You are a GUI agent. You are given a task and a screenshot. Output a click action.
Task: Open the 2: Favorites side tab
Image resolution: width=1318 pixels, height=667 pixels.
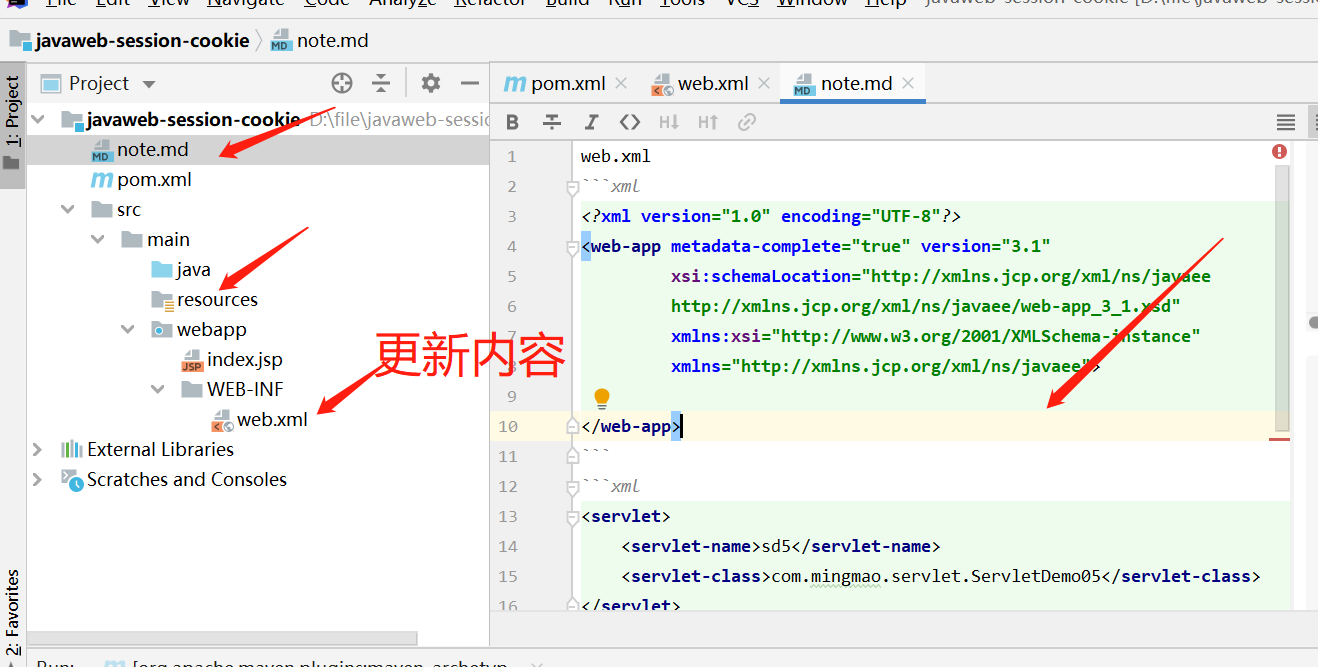12,612
